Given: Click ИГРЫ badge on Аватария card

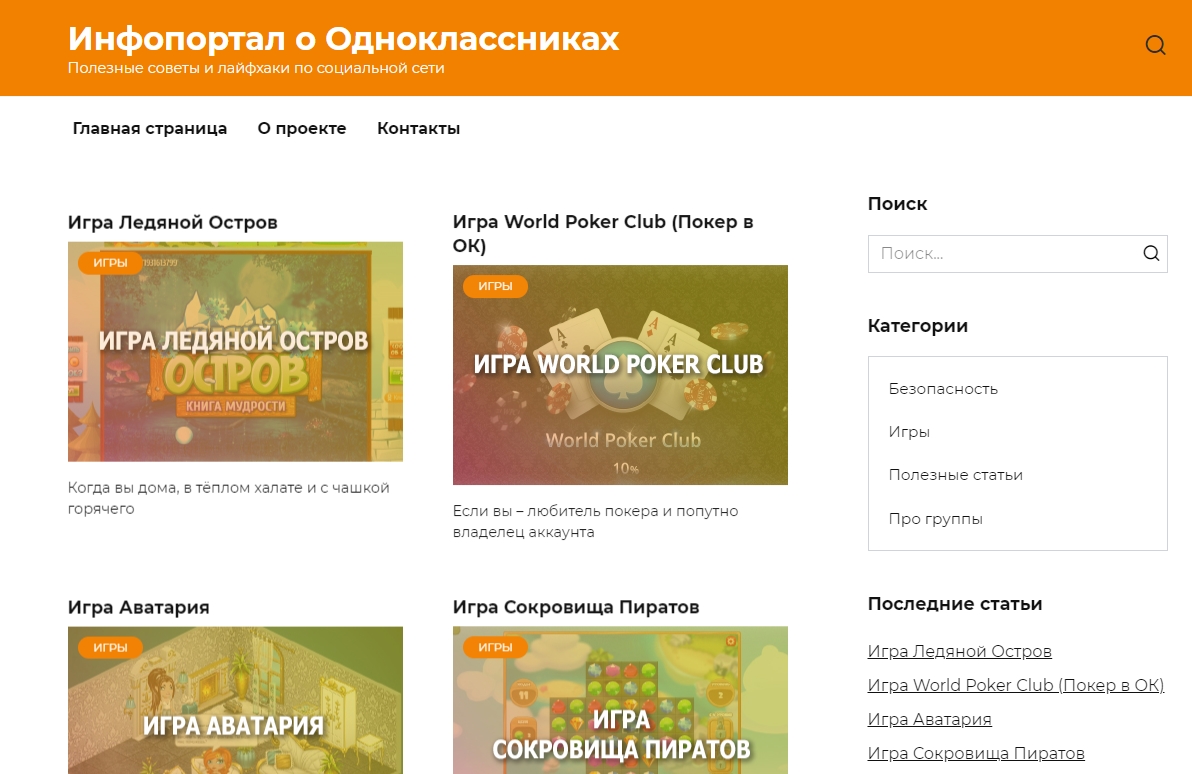Looking at the screenshot, I should [x=110, y=648].
